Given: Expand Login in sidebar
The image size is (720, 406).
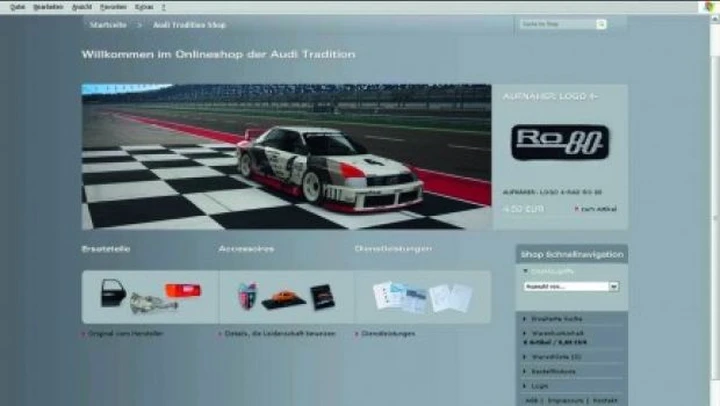Looking at the screenshot, I should coord(535,386).
